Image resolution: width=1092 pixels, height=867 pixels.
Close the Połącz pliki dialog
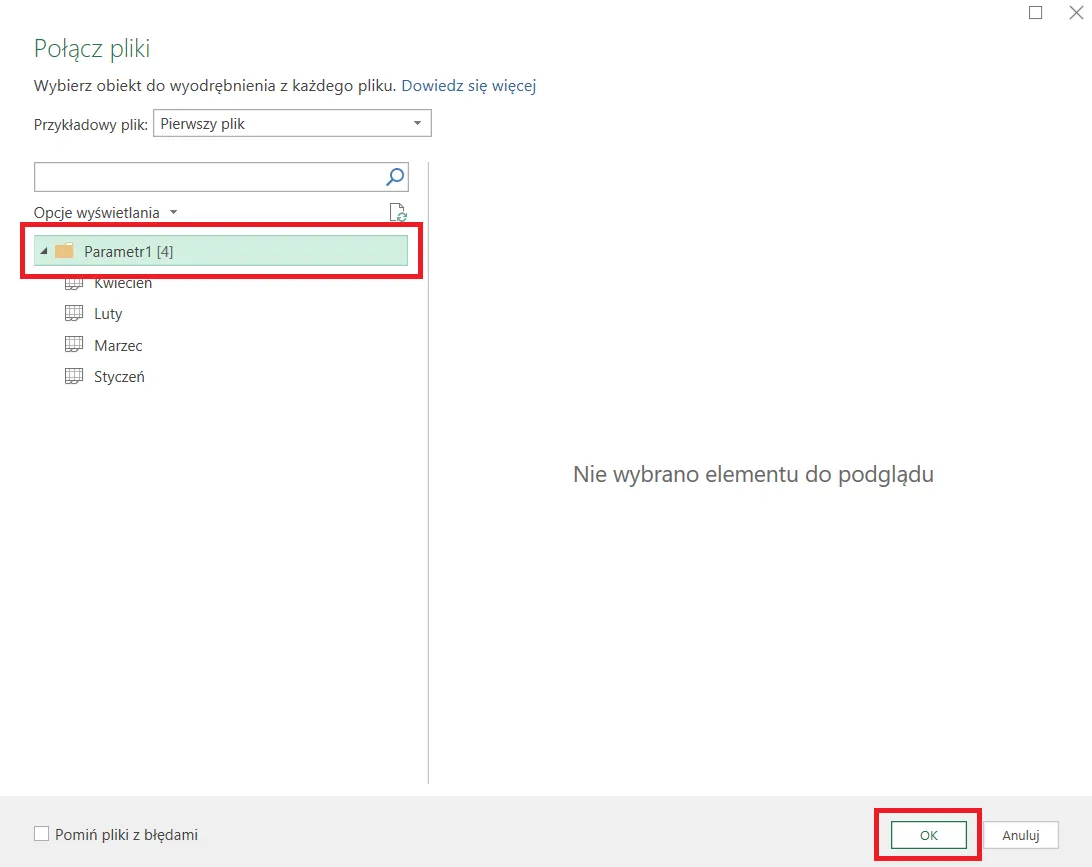coord(1074,12)
